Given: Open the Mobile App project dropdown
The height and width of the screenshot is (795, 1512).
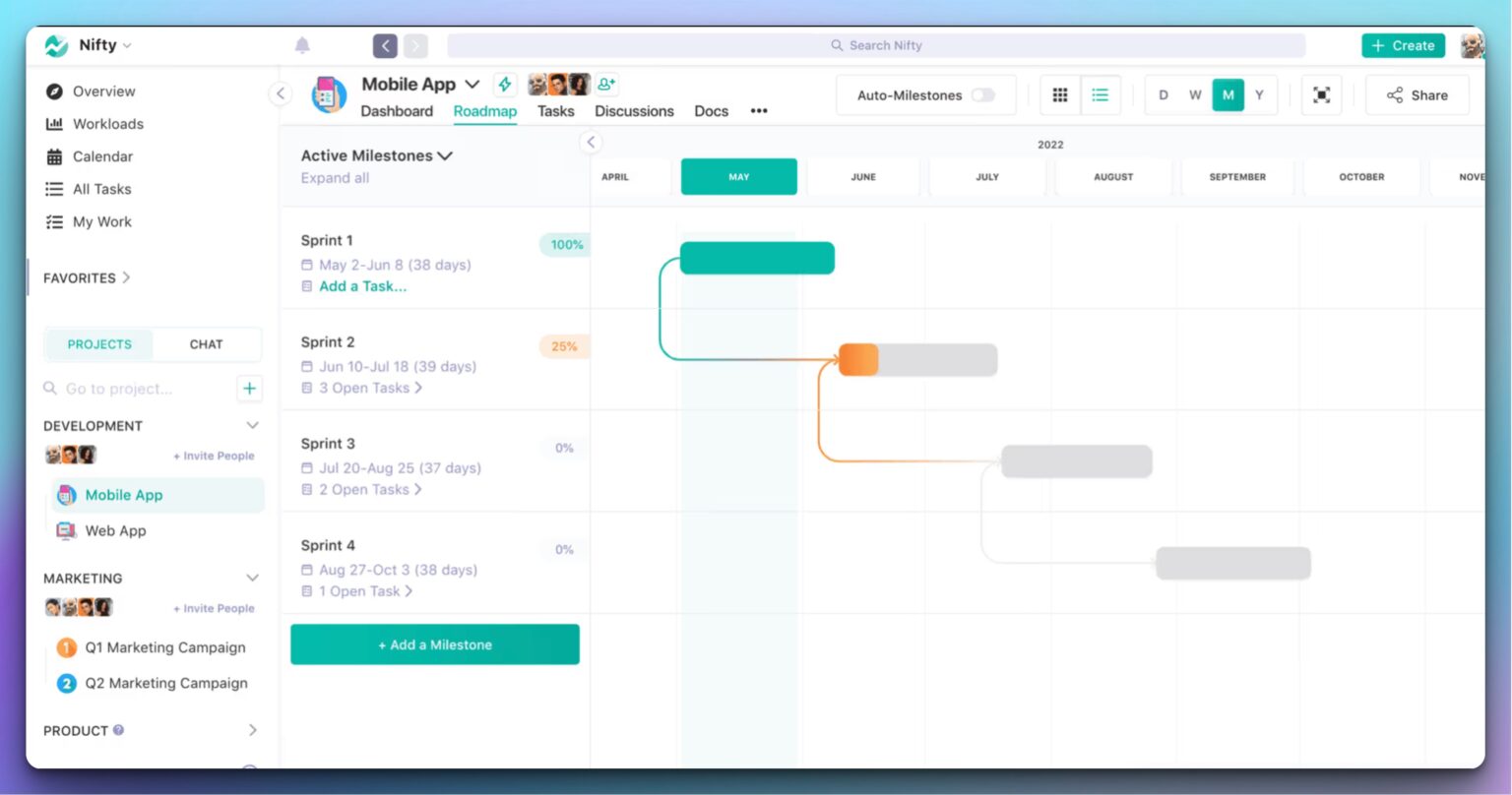Looking at the screenshot, I should [472, 84].
